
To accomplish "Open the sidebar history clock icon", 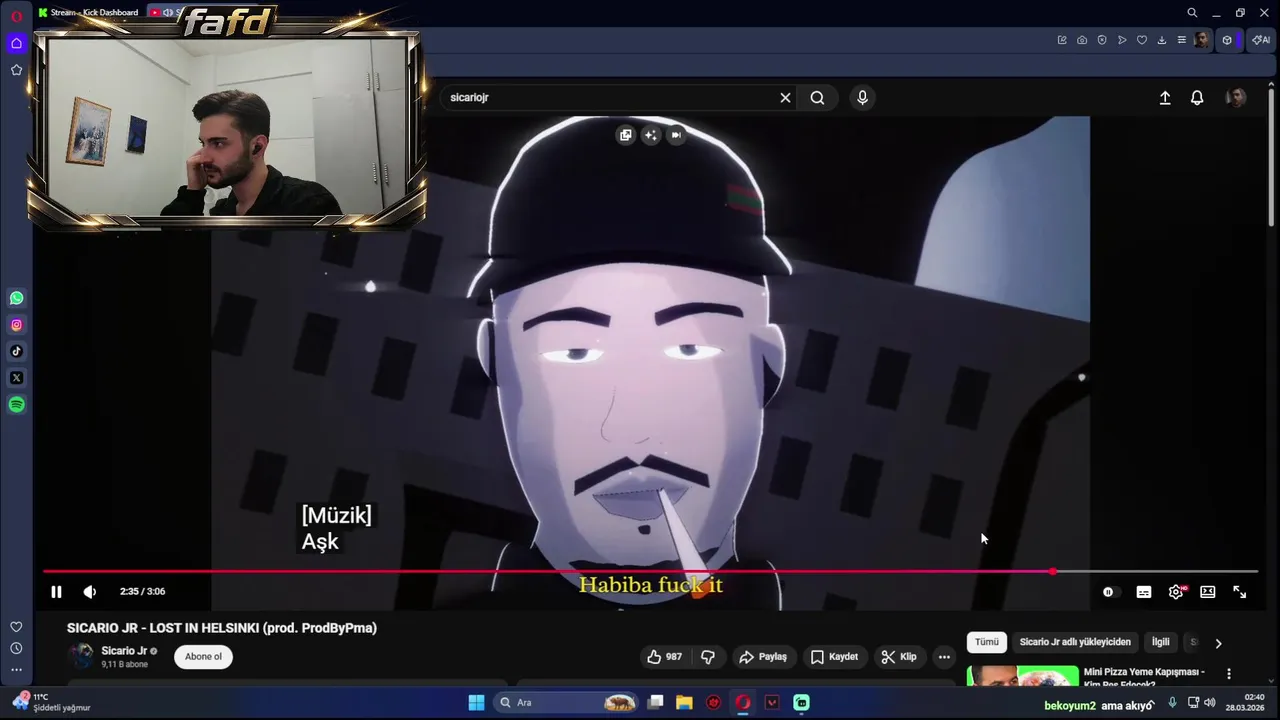I will click(x=16, y=649).
